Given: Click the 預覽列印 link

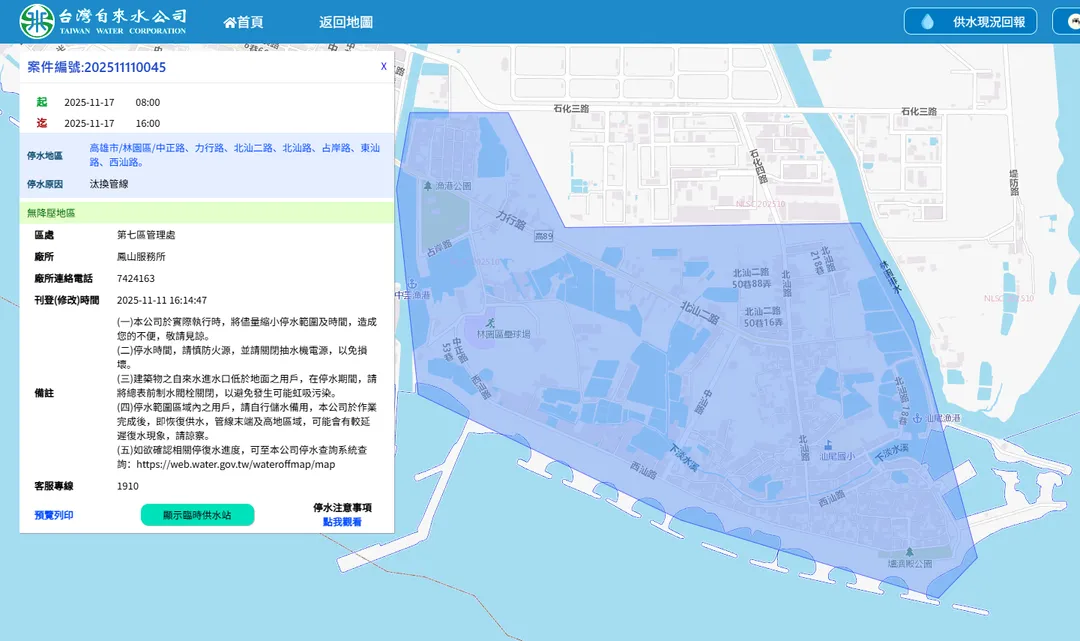Looking at the screenshot, I should tap(54, 515).
